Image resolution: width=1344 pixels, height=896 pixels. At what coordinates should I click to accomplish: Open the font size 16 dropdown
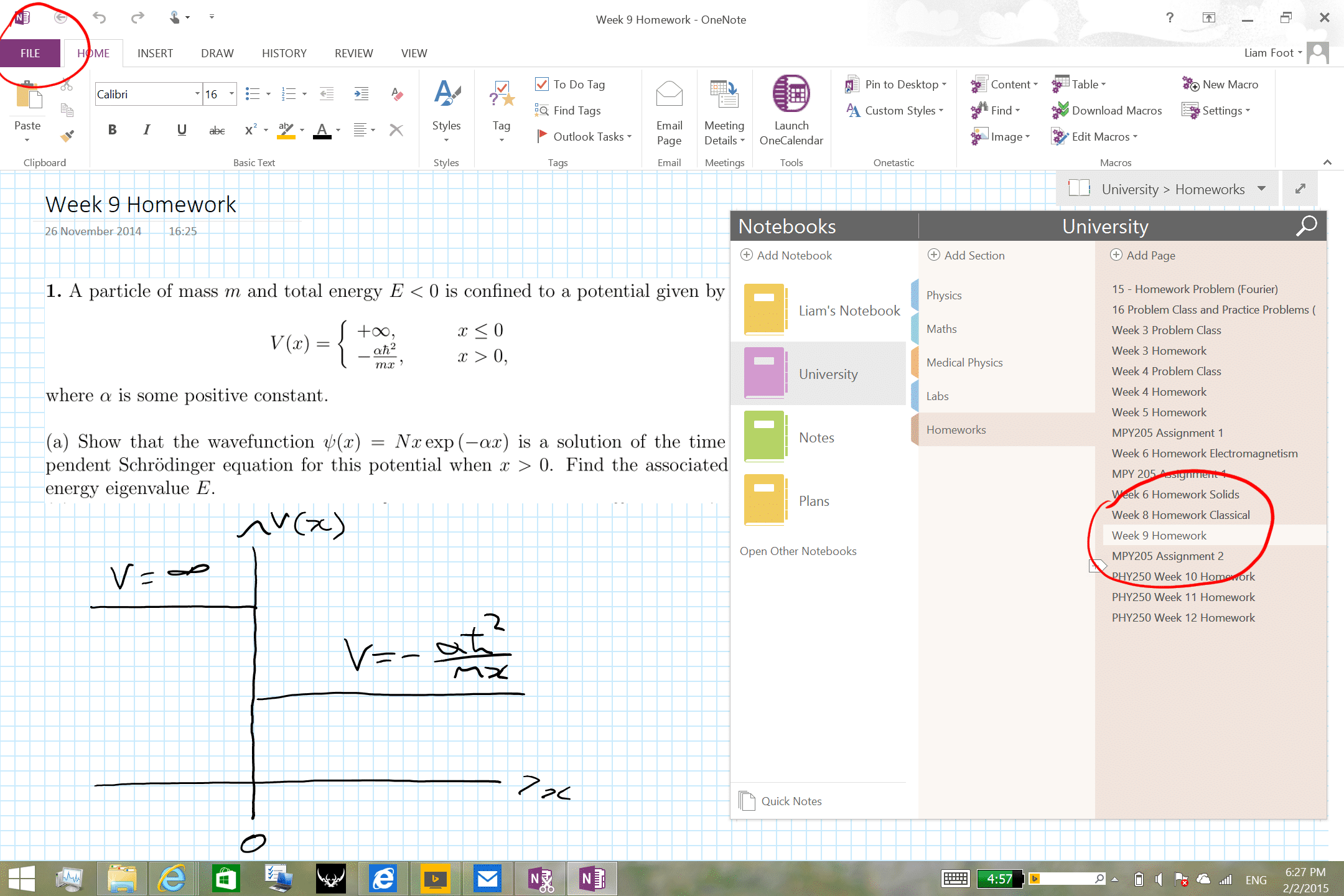click(x=231, y=94)
